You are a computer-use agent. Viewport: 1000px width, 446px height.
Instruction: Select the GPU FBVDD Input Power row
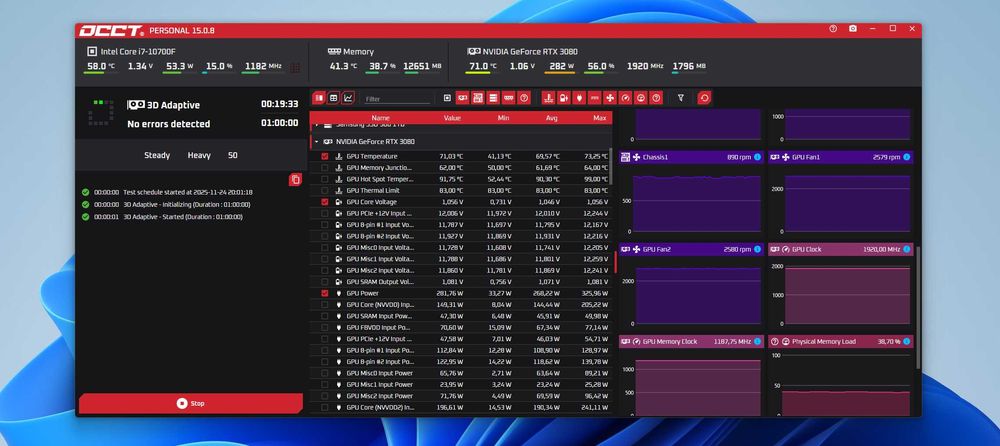coord(460,327)
